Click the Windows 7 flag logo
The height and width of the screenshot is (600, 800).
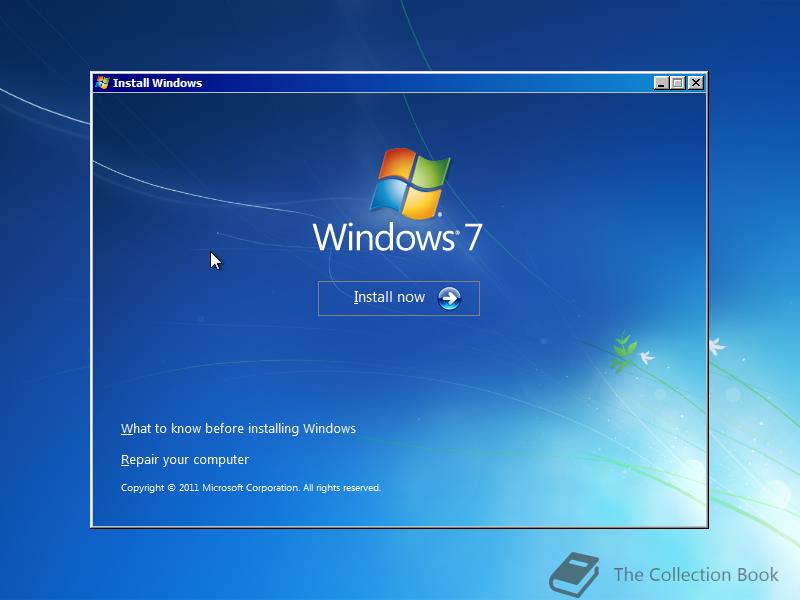[x=411, y=183]
